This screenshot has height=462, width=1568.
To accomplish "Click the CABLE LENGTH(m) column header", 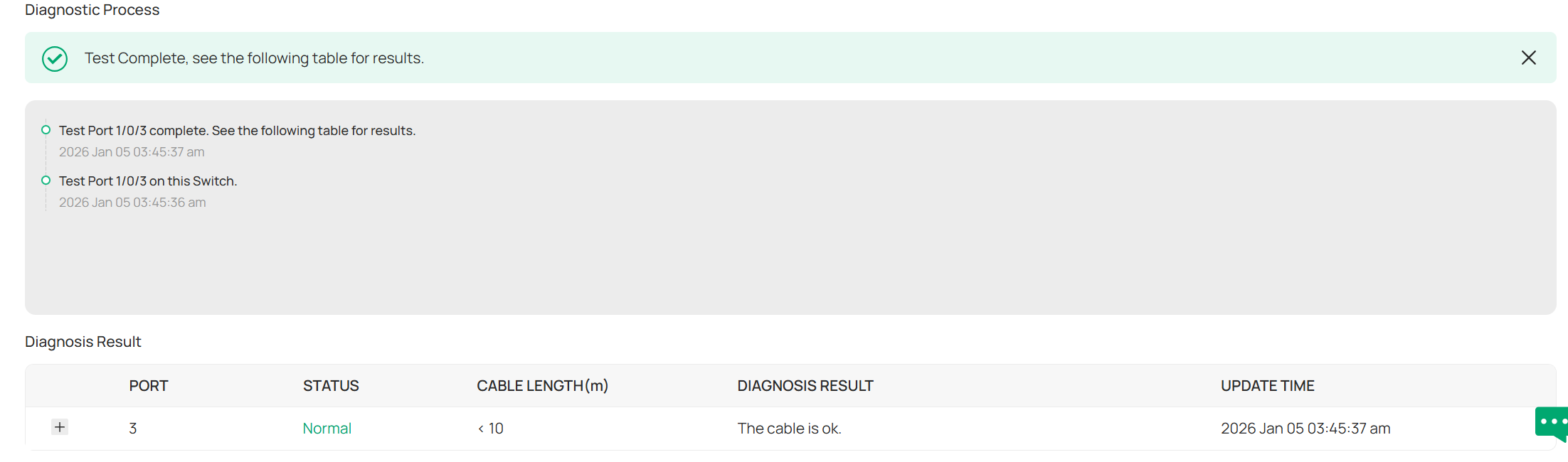I will click(x=542, y=385).
